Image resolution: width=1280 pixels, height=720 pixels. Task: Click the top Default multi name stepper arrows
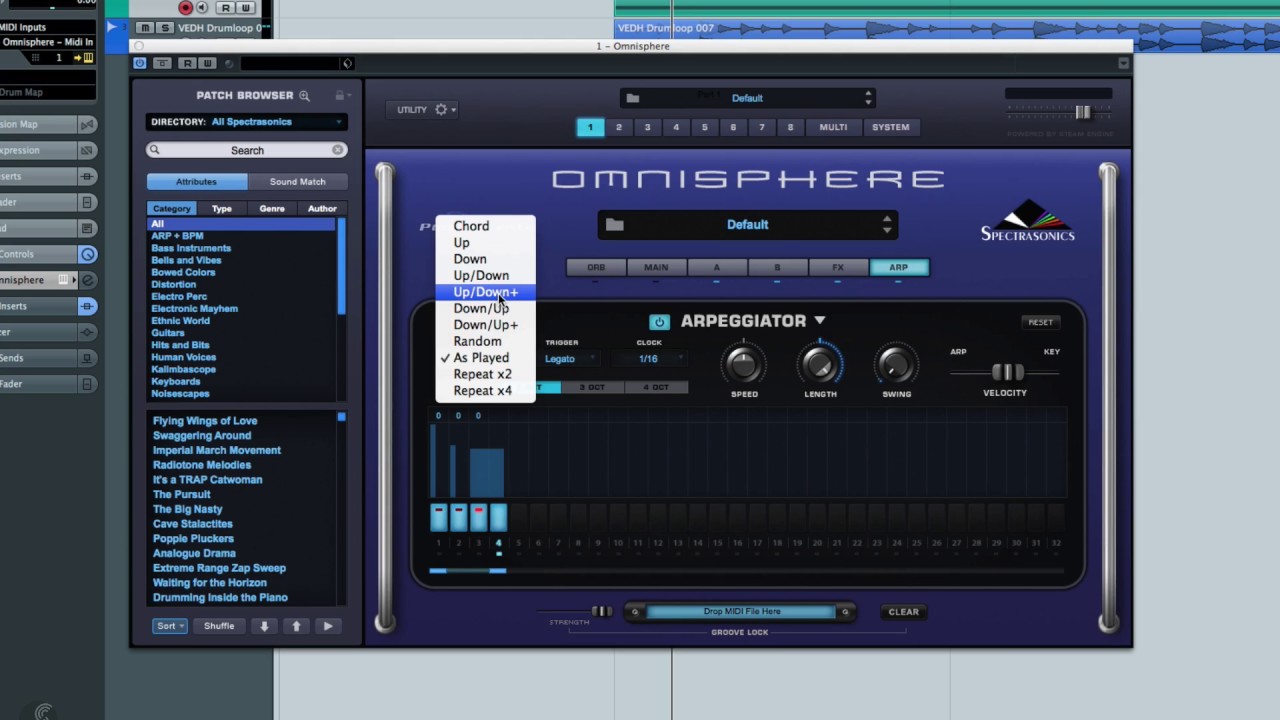tap(868, 98)
